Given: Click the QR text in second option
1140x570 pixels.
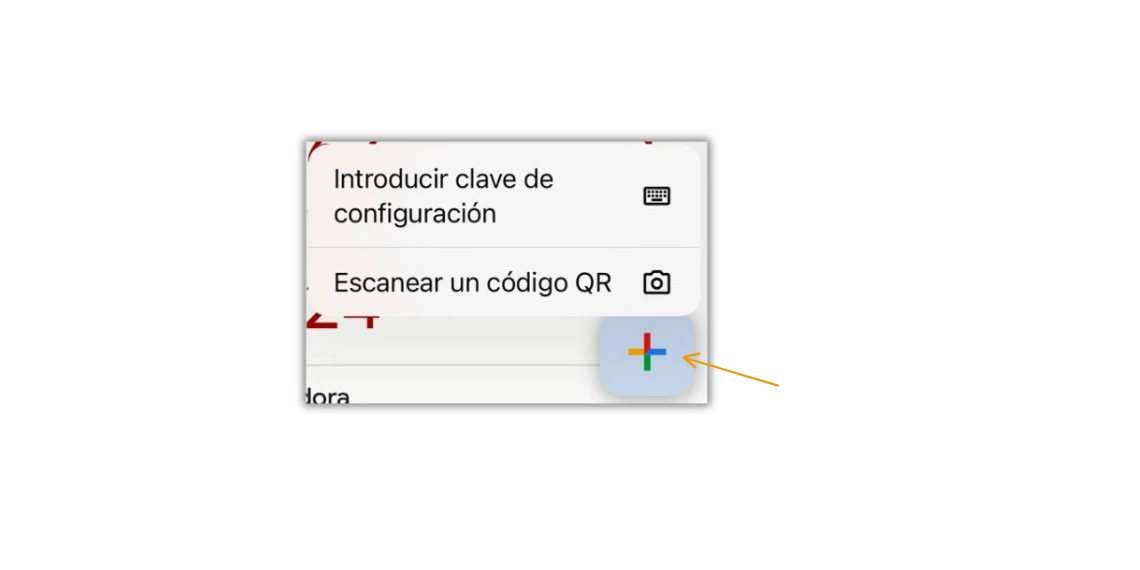Looking at the screenshot, I should tap(593, 283).
